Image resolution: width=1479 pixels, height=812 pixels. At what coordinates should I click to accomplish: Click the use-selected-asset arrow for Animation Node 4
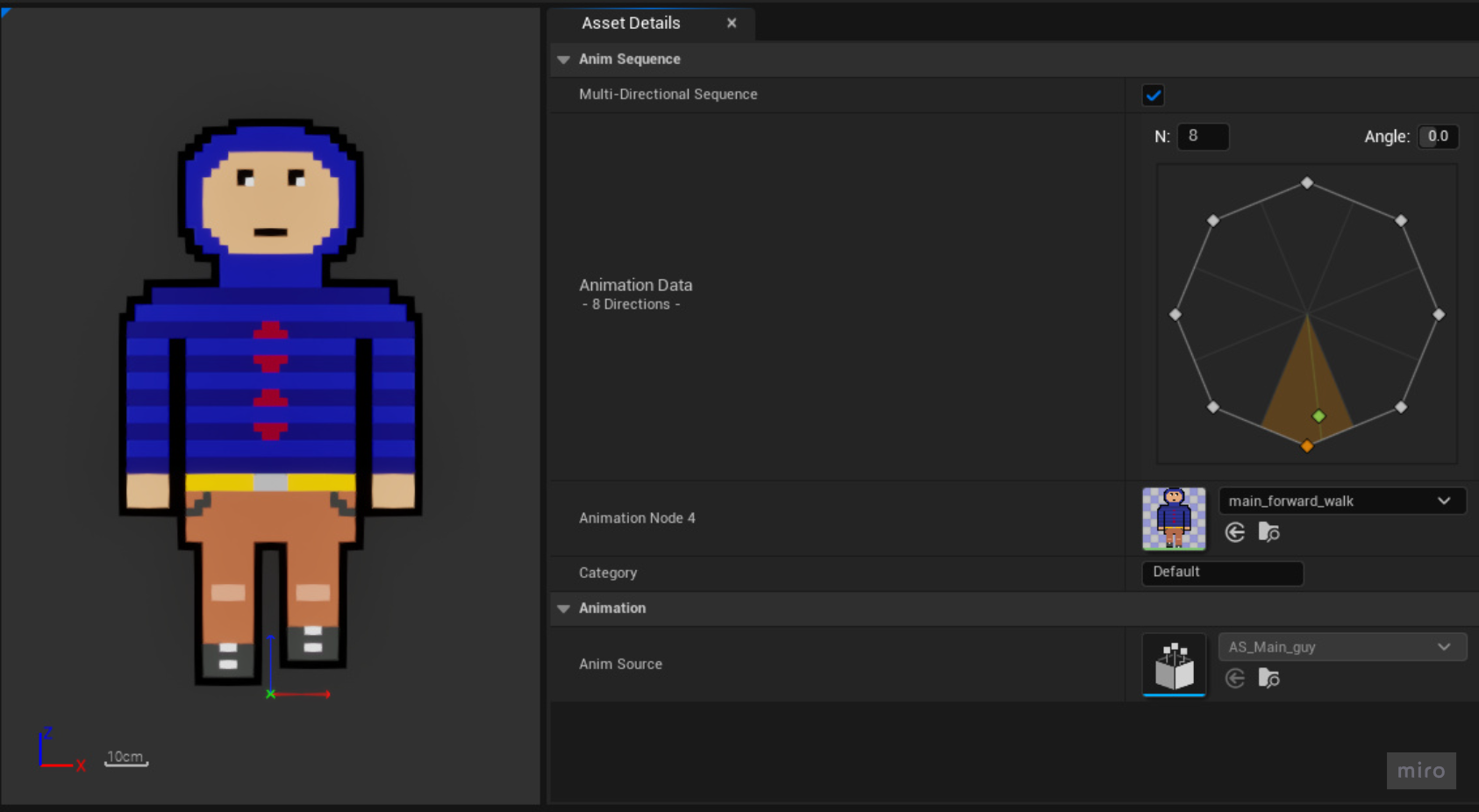point(1235,532)
